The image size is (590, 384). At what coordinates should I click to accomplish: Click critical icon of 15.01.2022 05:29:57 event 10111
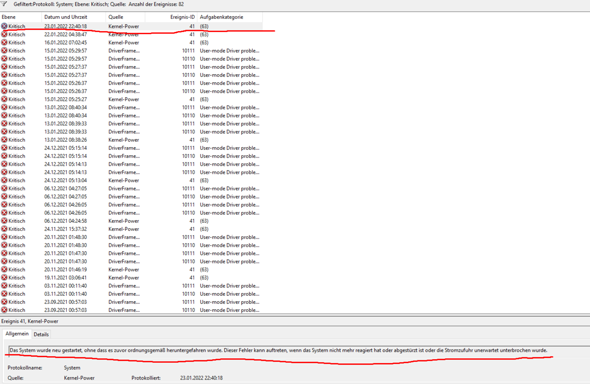click(x=4, y=50)
